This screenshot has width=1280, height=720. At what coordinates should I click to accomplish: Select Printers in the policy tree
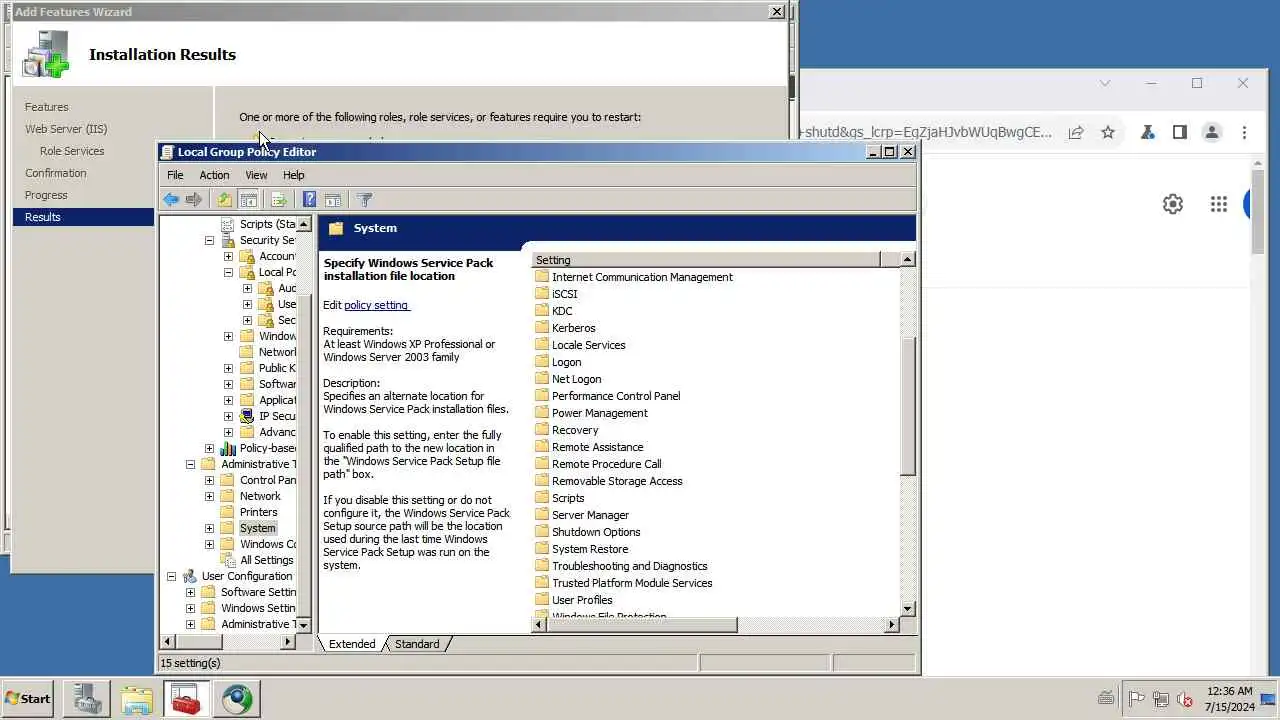[x=258, y=512]
